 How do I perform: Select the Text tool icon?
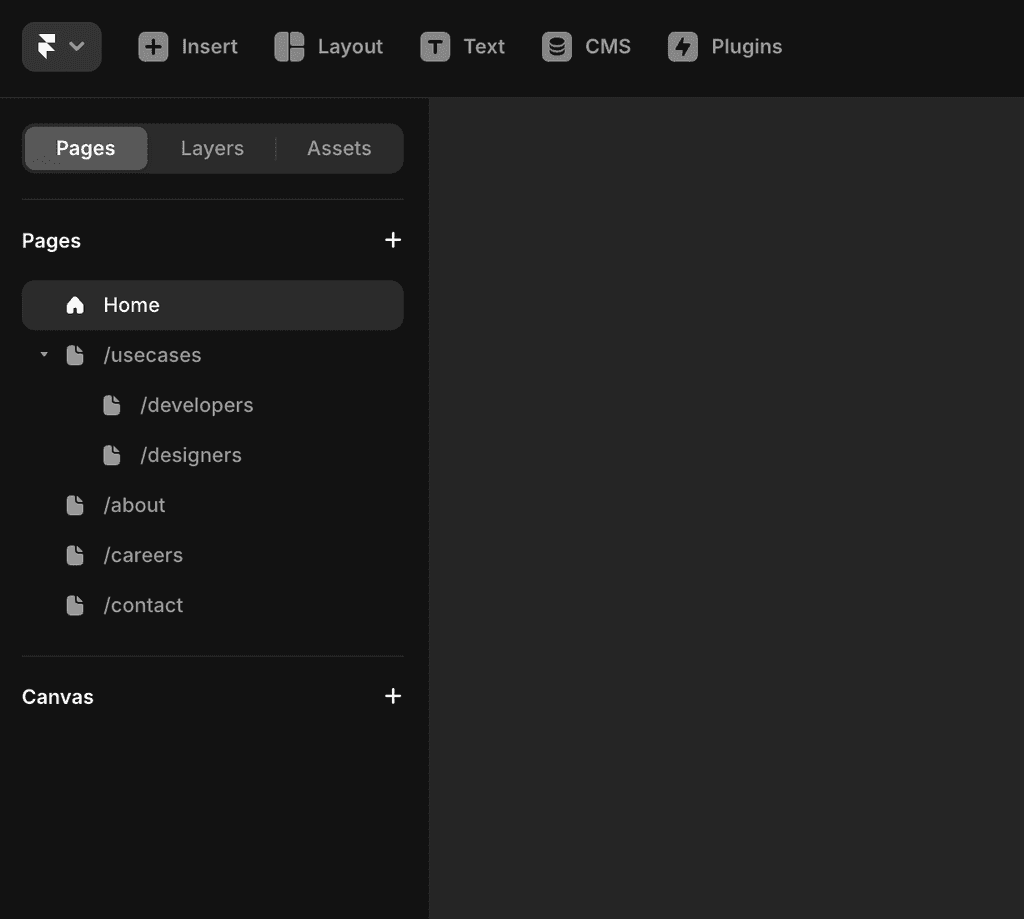pyautogui.click(x=434, y=46)
